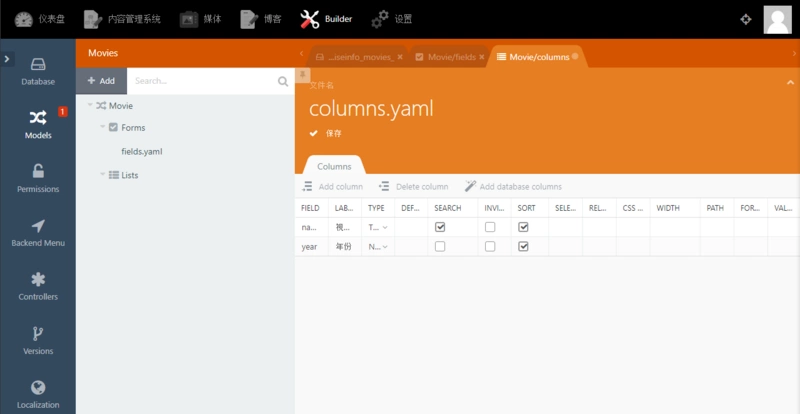800x414 pixels.
Task: Select the Movie model label
Action: click(x=121, y=106)
